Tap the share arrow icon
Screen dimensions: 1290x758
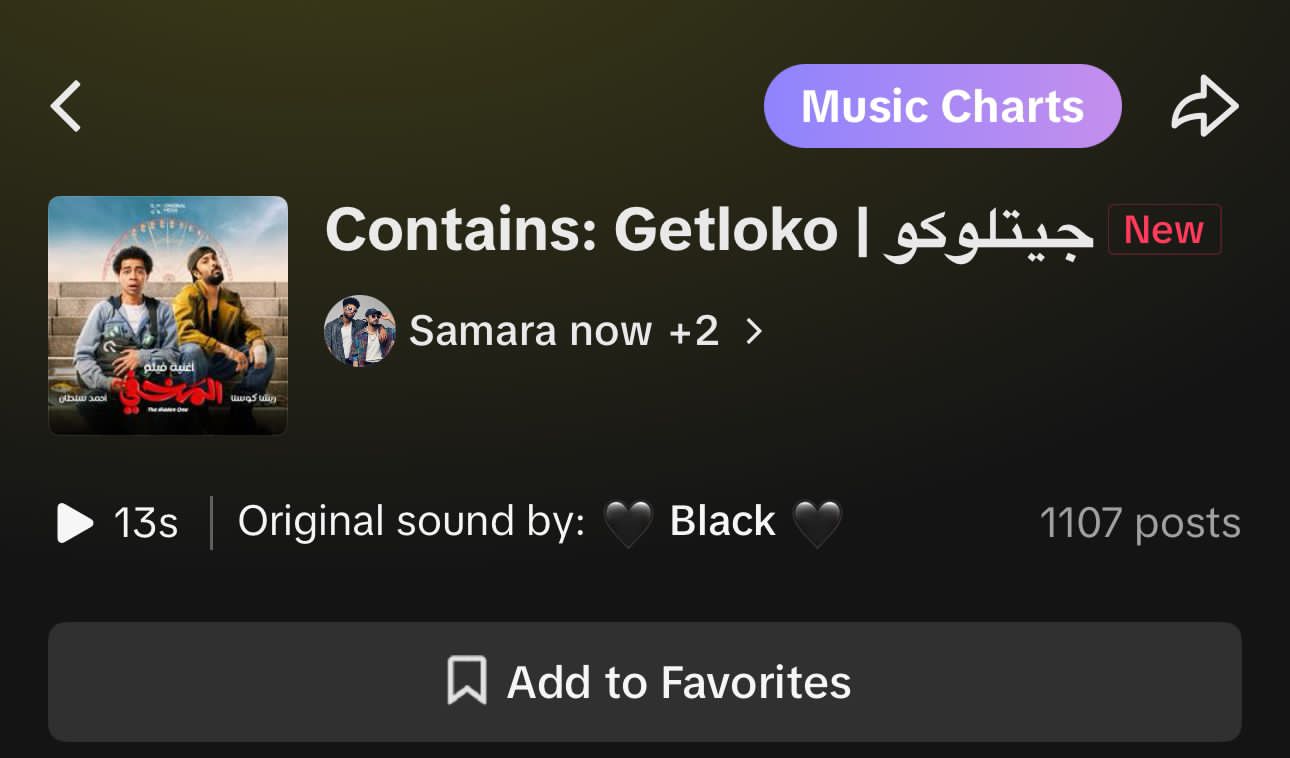(1205, 107)
